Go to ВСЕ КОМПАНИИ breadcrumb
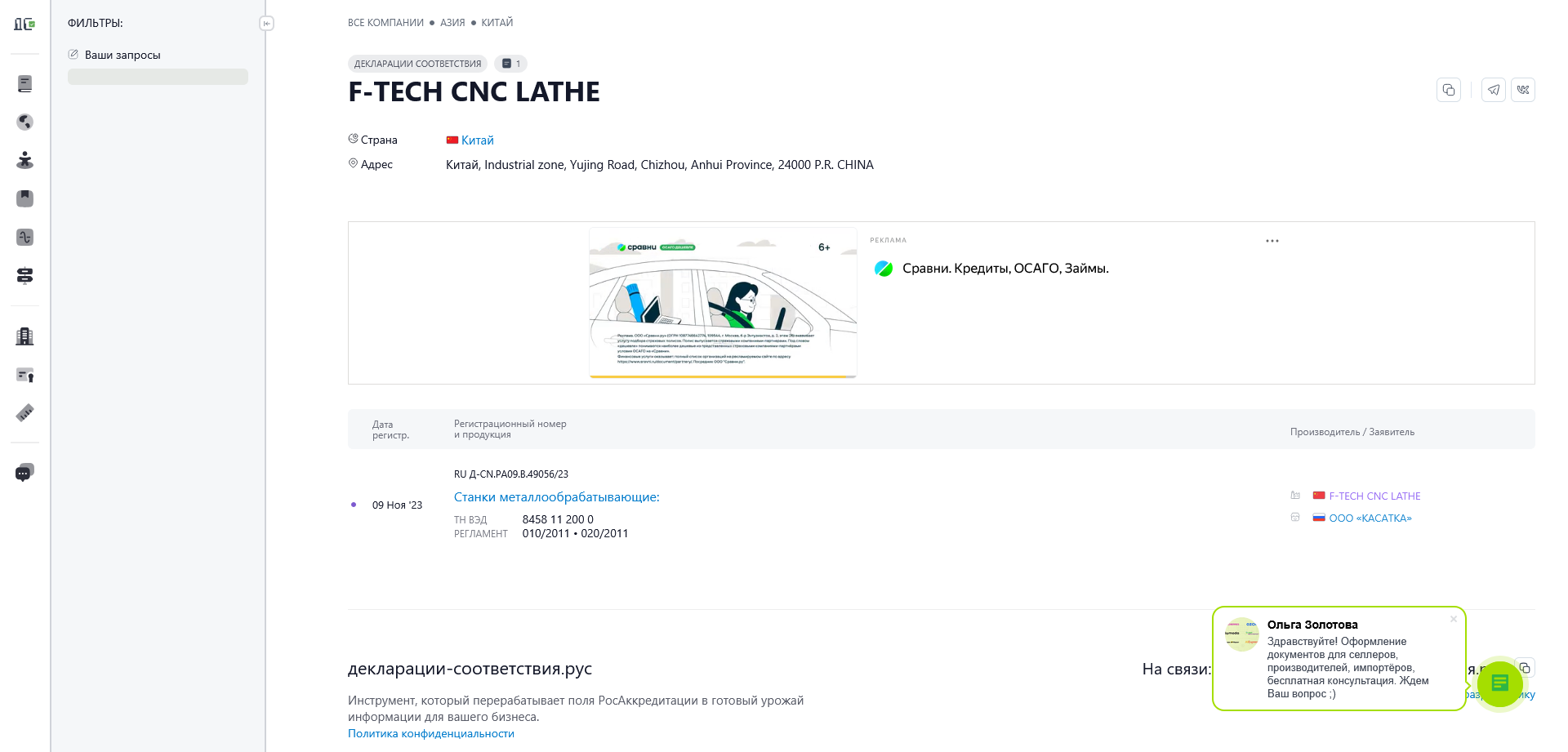 click(385, 23)
